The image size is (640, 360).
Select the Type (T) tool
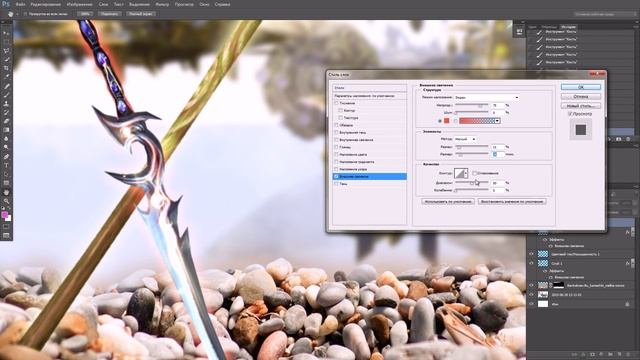(6, 166)
